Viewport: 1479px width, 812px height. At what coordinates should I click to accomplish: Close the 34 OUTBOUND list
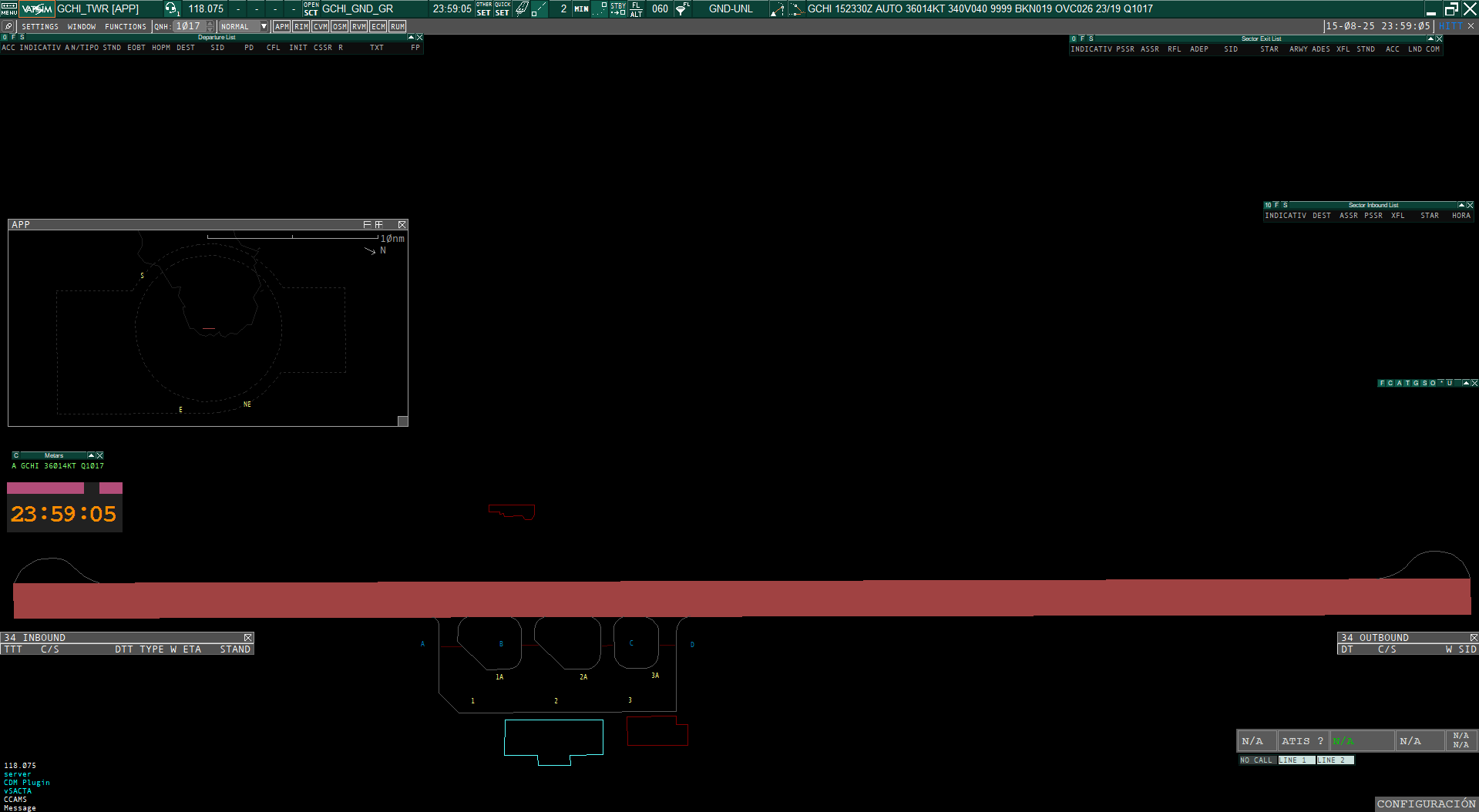[1474, 638]
